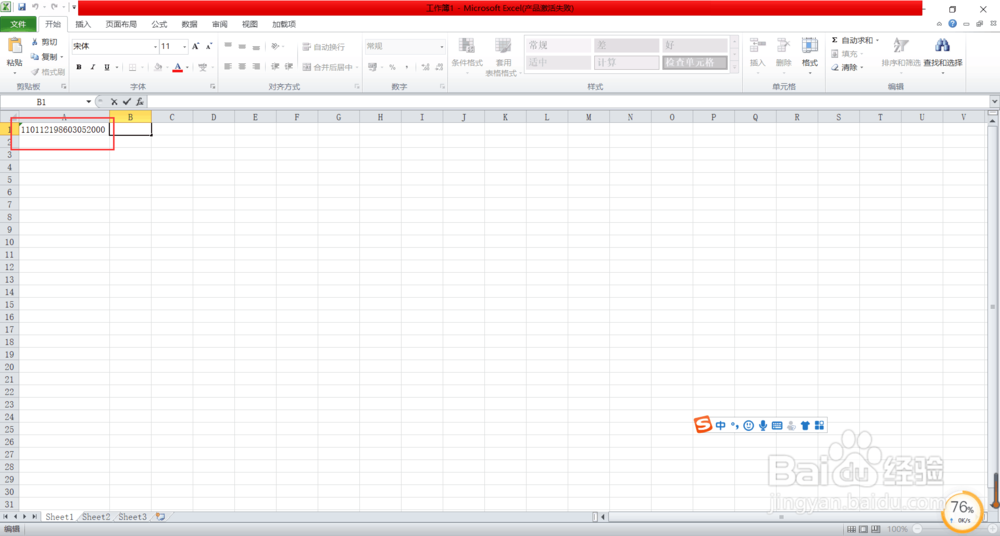This screenshot has height=536, width=1000.
Task: Click Delete cells (删除) button
Action: (784, 56)
